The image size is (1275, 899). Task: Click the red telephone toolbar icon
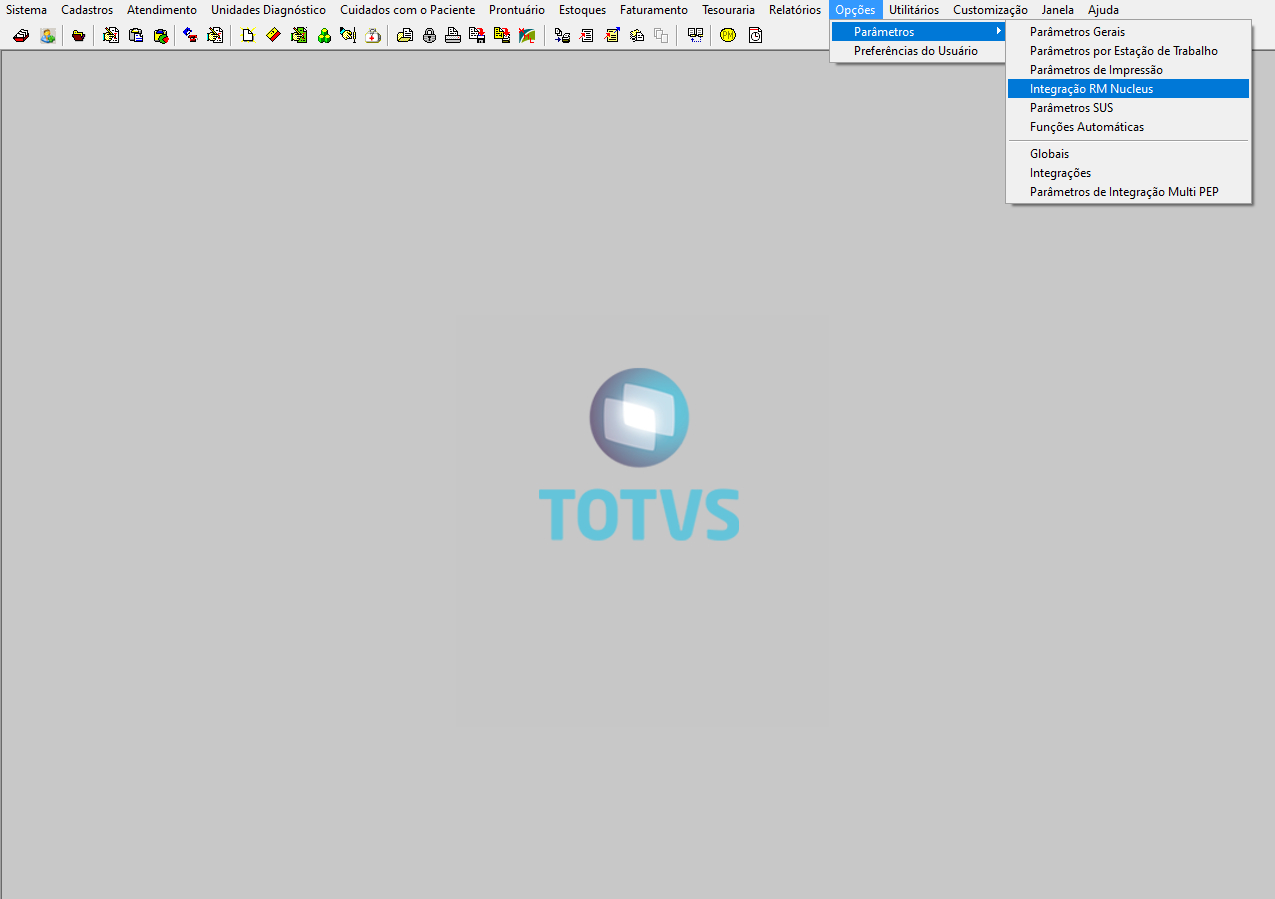coord(190,35)
